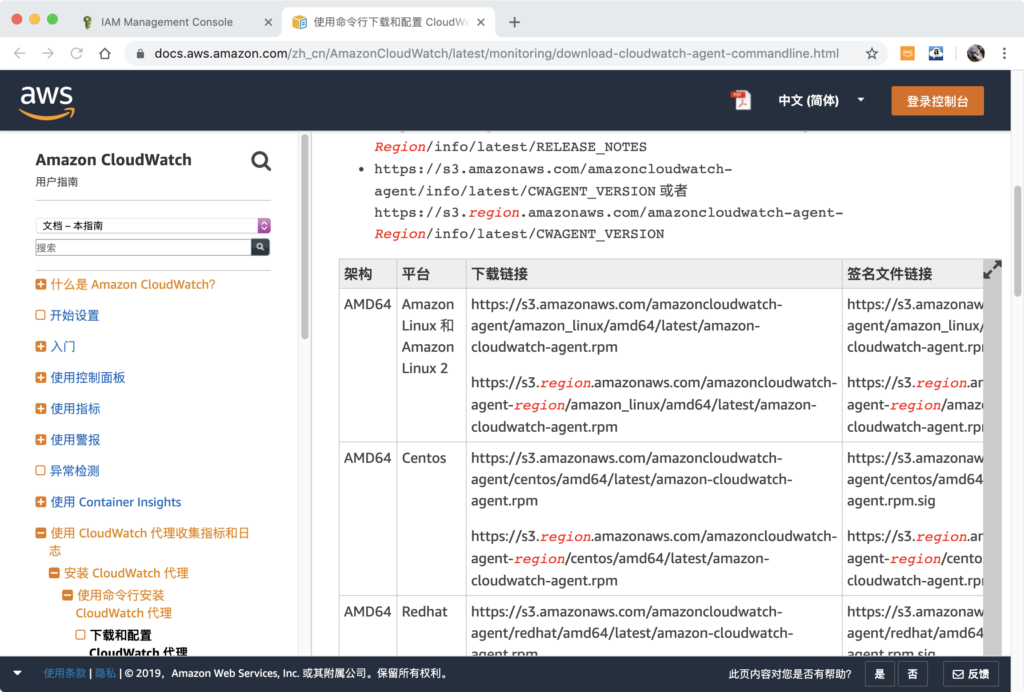1024x692 pixels.
Task: Open a new browser tab with plus
Action: point(515,22)
